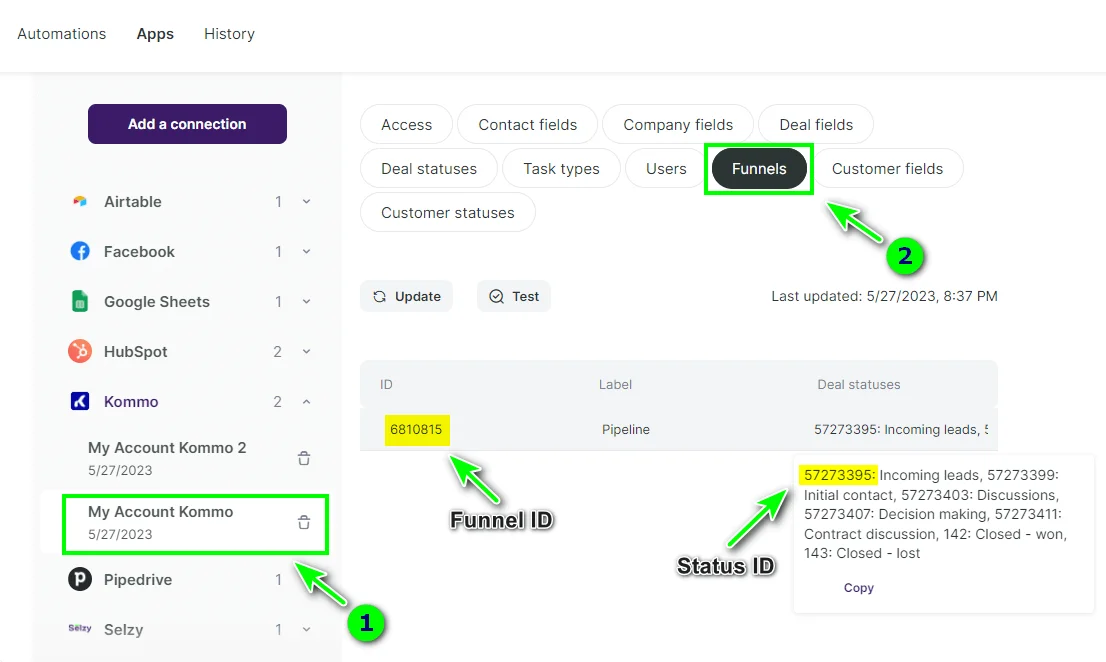
Task: Select the Airtable app icon
Action: pos(80,201)
